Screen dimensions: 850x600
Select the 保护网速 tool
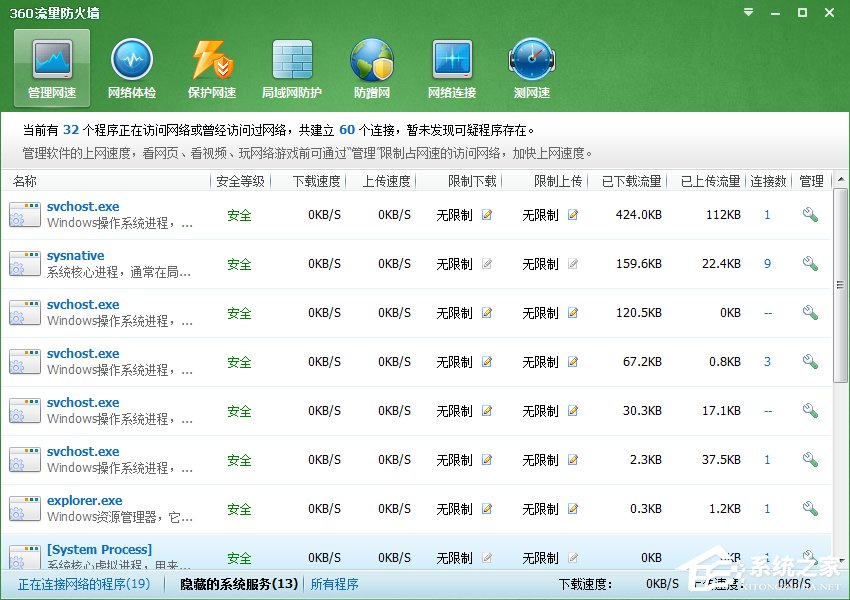point(211,67)
